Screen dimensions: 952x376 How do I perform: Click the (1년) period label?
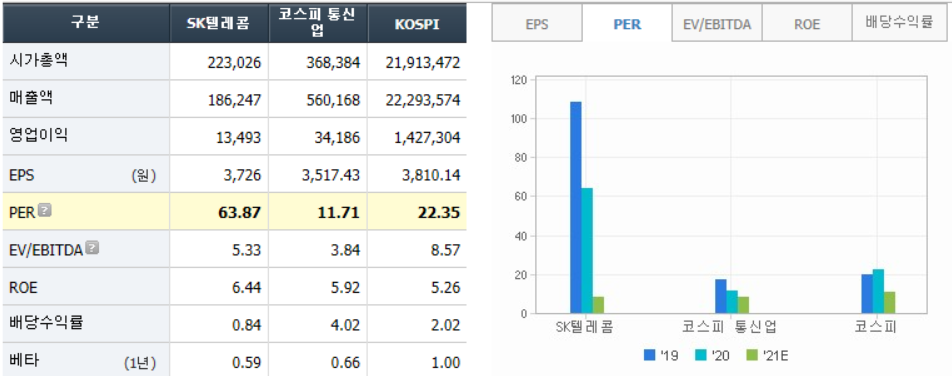coord(140,363)
